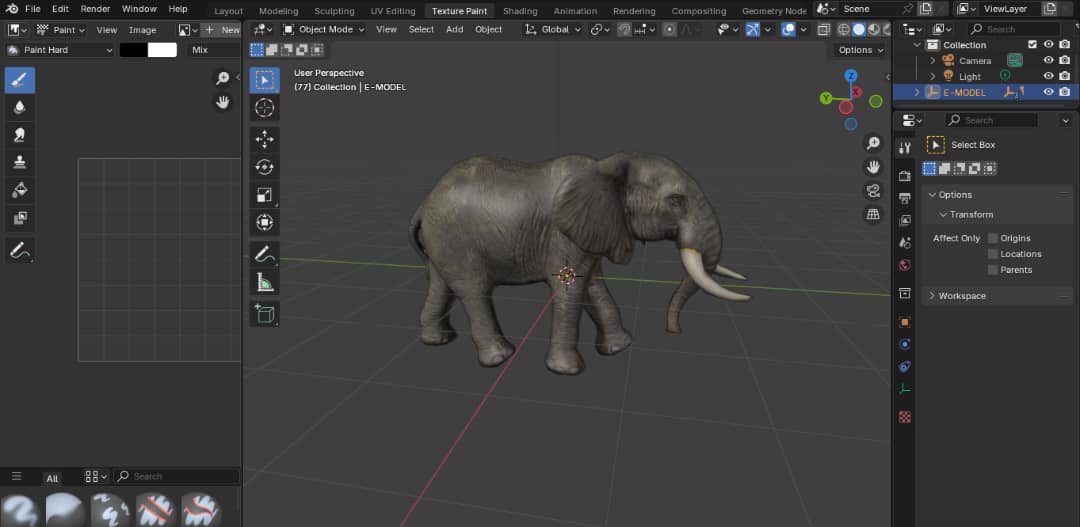The height and width of the screenshot is (527, 1080).
Task: Switch to the UV Editing workspace tab
Action: click(393, 11)
